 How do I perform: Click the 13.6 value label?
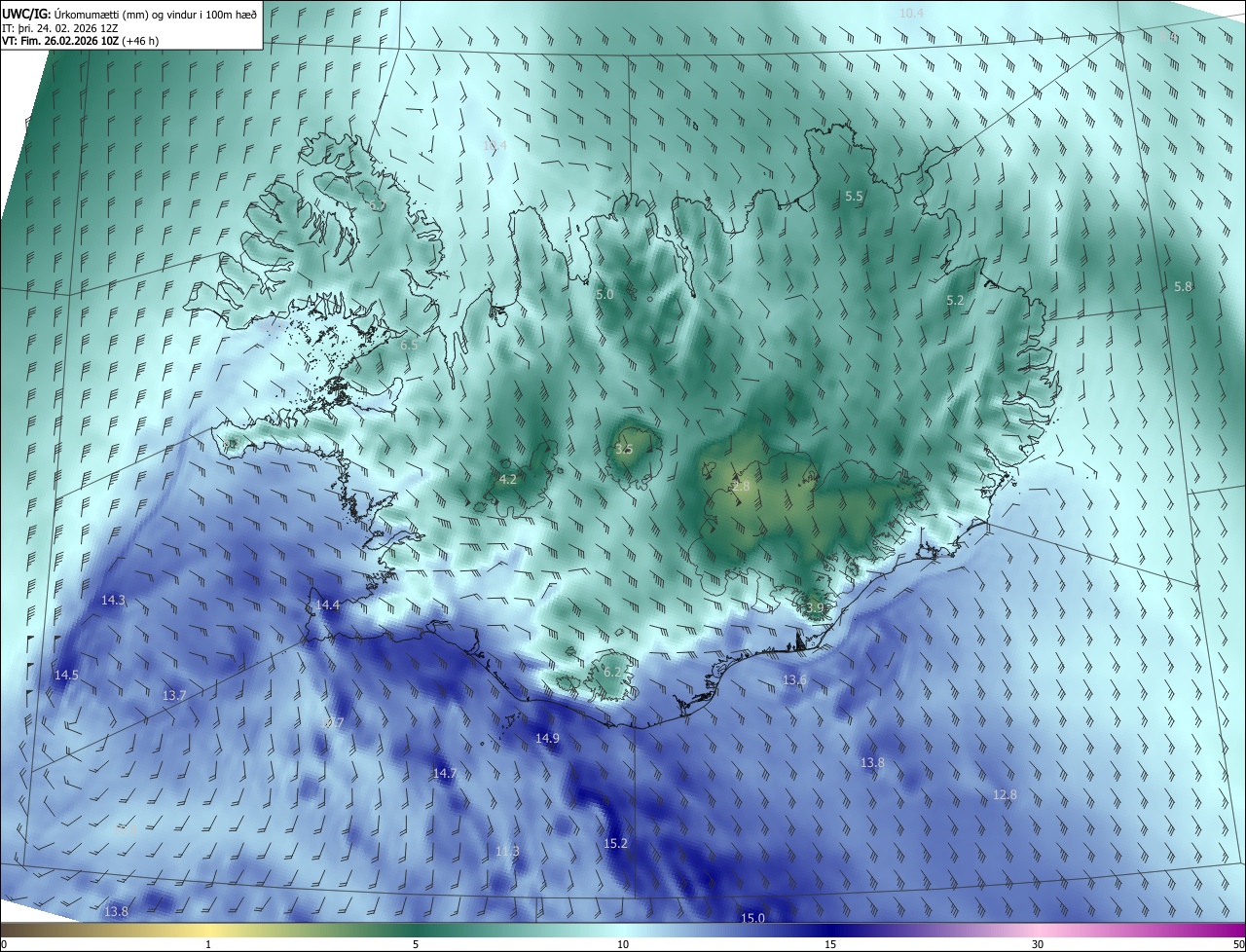click(x=794, y=679)
